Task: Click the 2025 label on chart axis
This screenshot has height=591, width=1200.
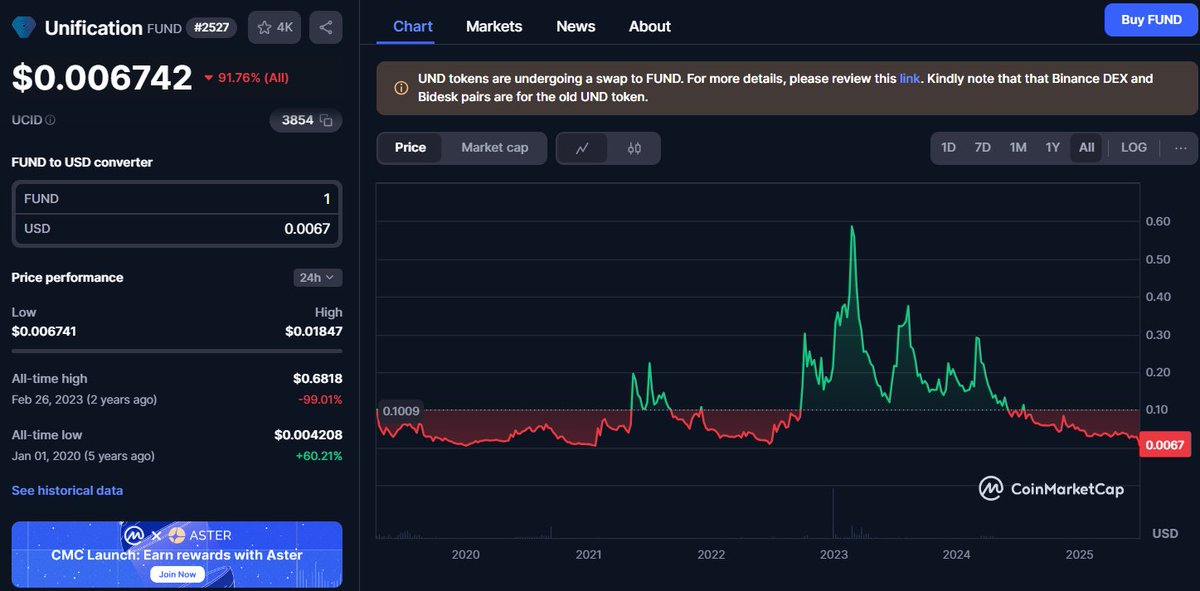Action: point(1080,555)
